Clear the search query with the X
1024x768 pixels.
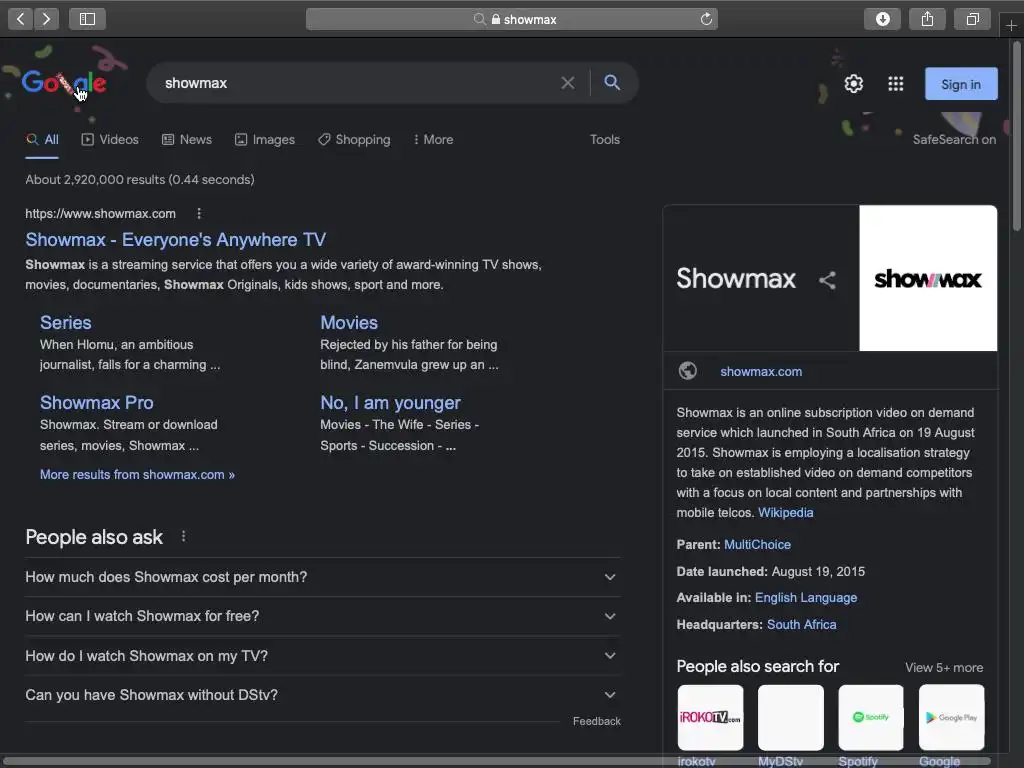click(568, 83)
